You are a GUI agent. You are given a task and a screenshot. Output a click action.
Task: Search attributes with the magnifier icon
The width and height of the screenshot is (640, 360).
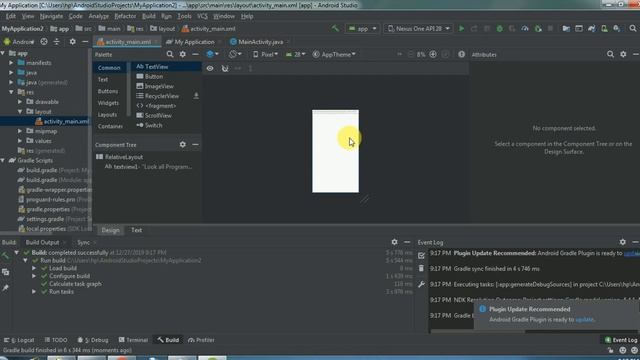point(610,54)
